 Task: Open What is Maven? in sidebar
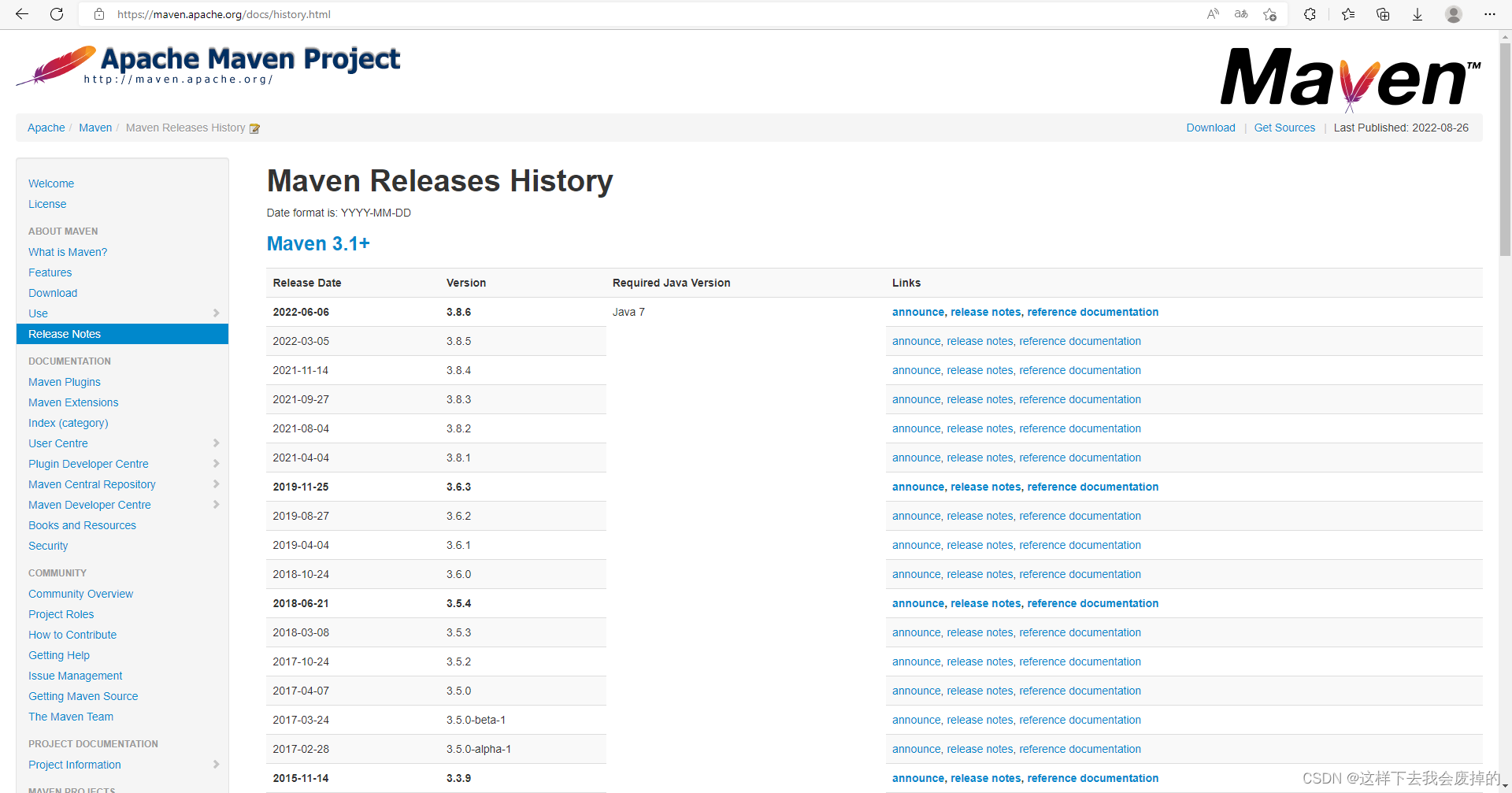68,252
